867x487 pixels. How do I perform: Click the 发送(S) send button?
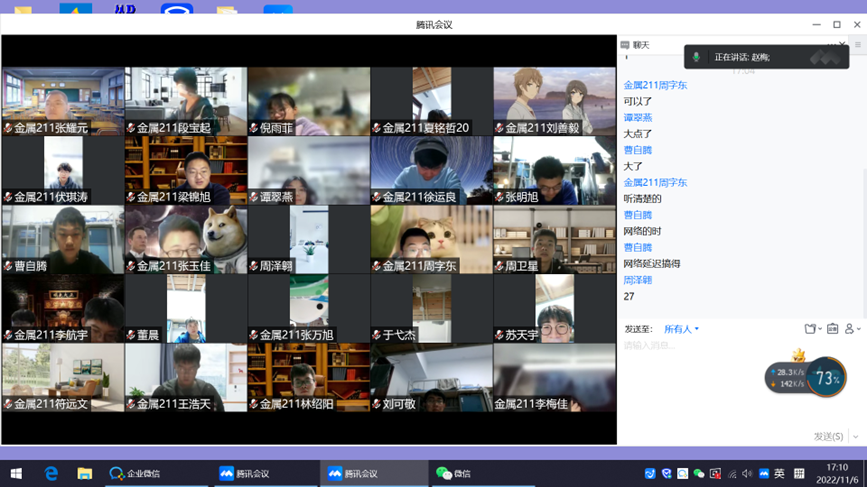[x=828, y=437]
